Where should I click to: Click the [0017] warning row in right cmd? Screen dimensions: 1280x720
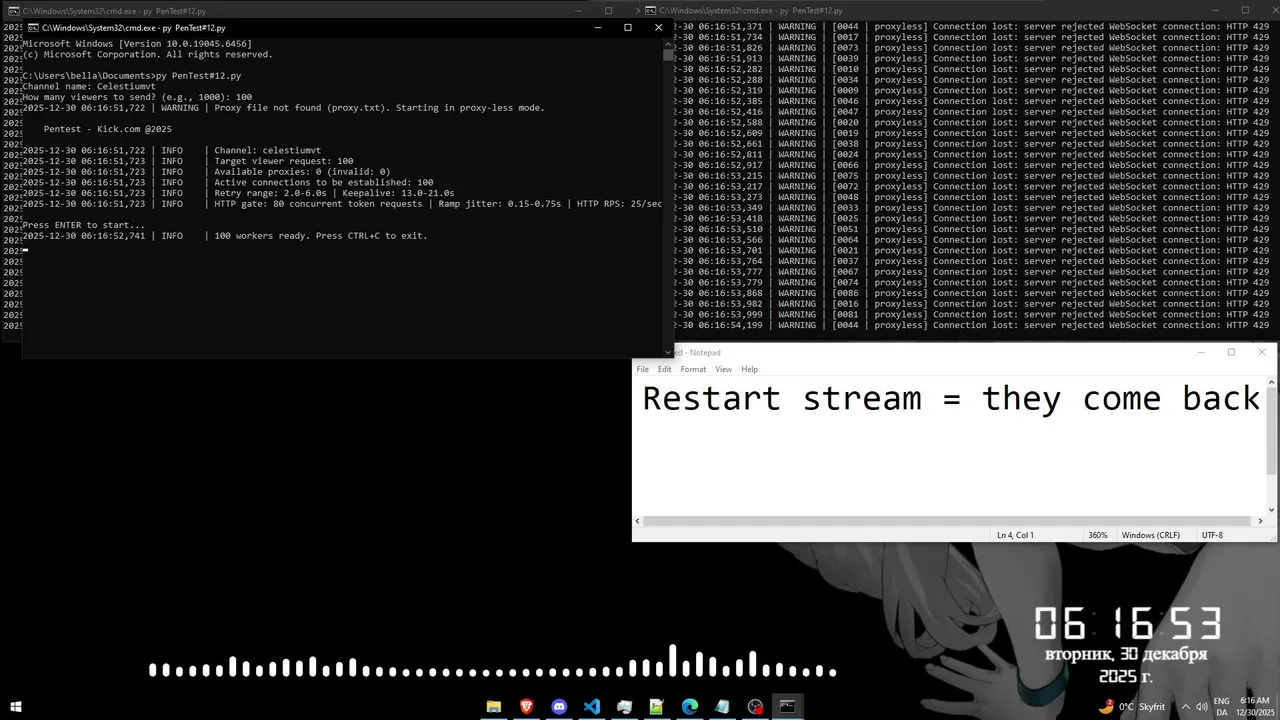[972, 37]
